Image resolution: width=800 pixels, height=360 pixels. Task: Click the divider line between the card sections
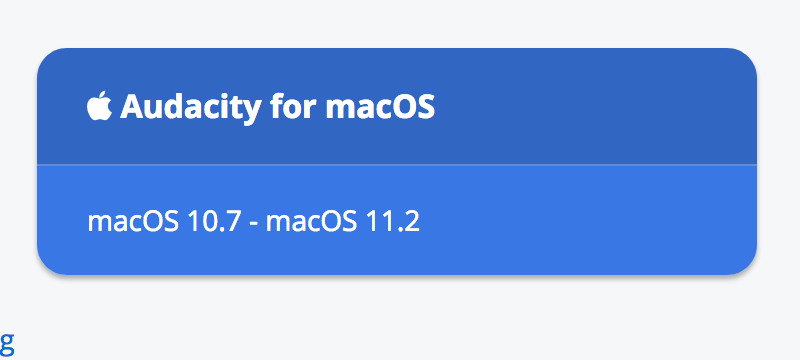click(397, 165)
